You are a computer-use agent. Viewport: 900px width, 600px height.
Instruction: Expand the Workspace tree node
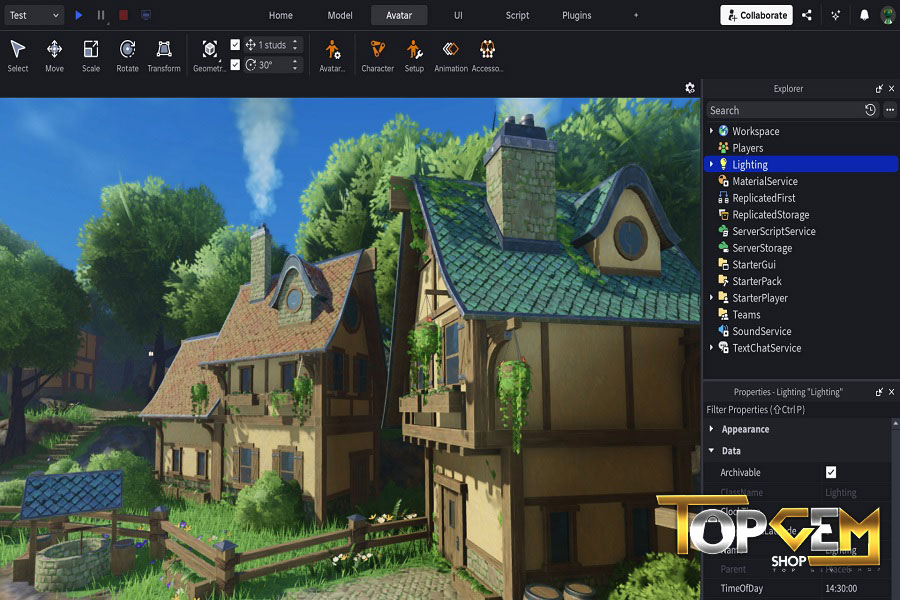[711, 131]
